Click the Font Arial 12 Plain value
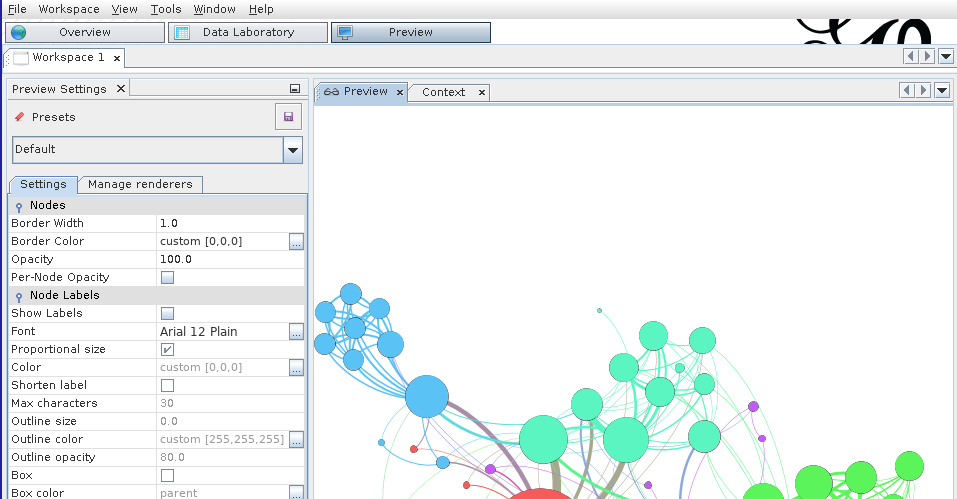Viewport: 957px width, 499px height. [223, 332]
